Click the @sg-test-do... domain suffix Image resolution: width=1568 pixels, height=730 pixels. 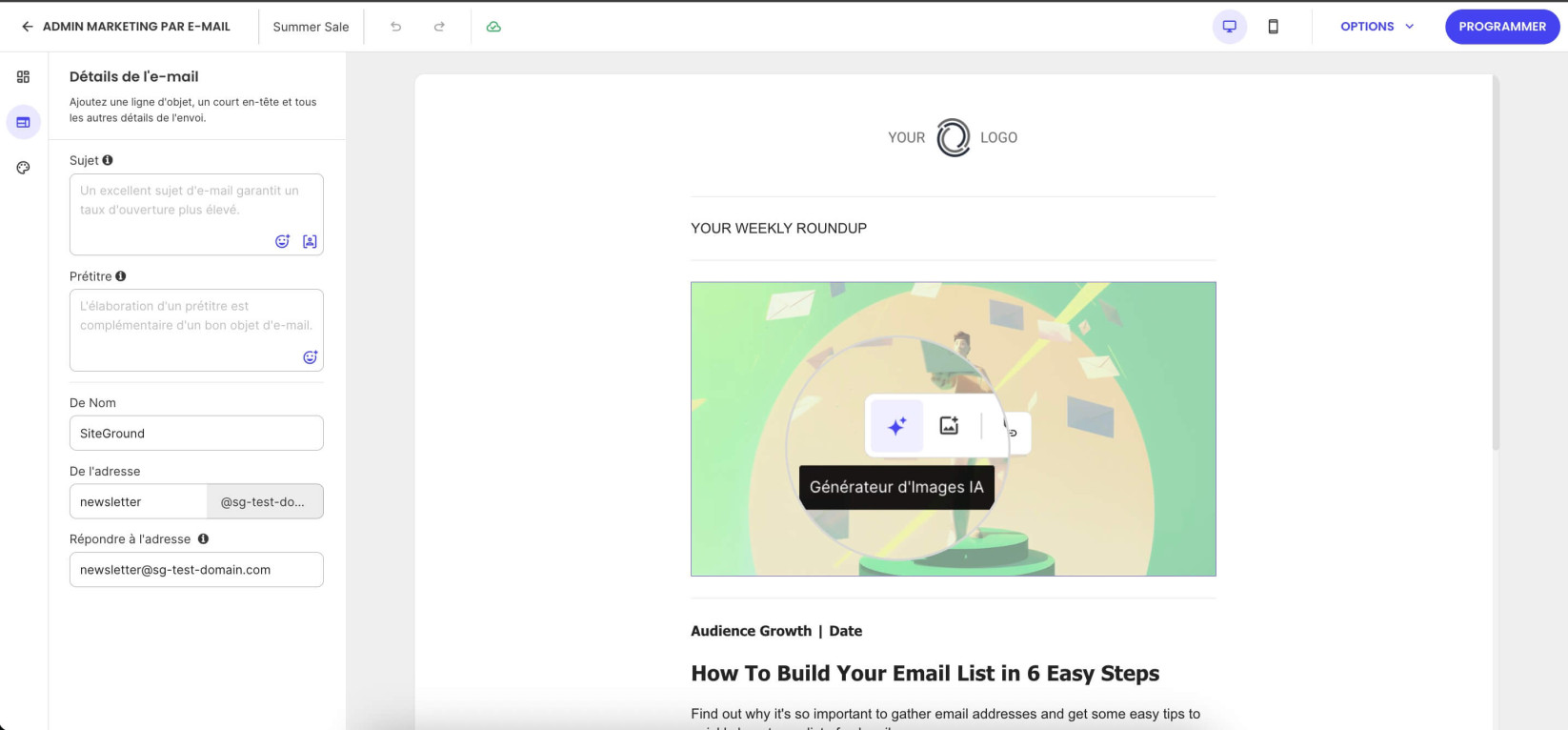pos(265,501)
